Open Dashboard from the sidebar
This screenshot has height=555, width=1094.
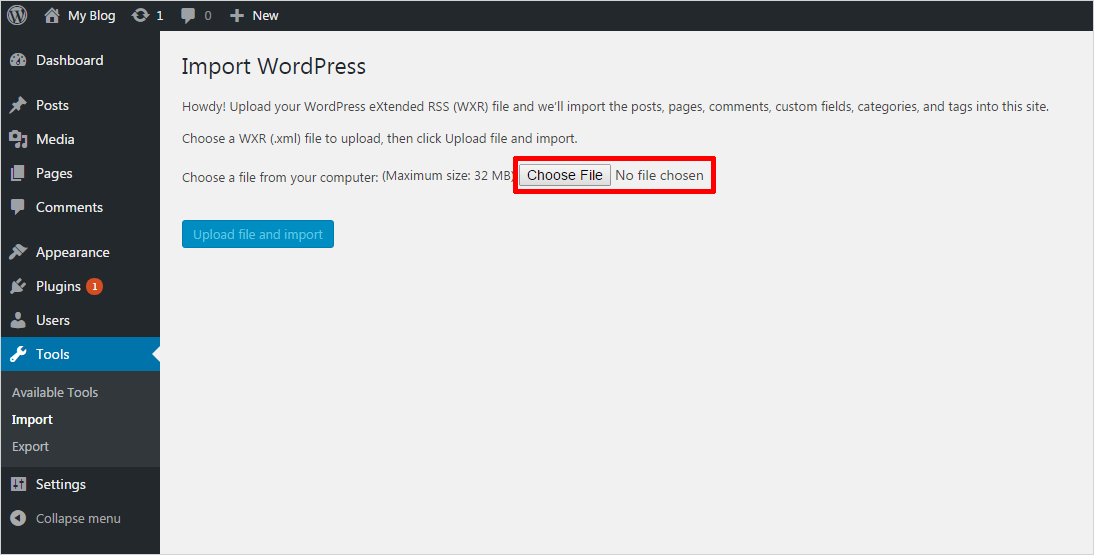[69, 60]
